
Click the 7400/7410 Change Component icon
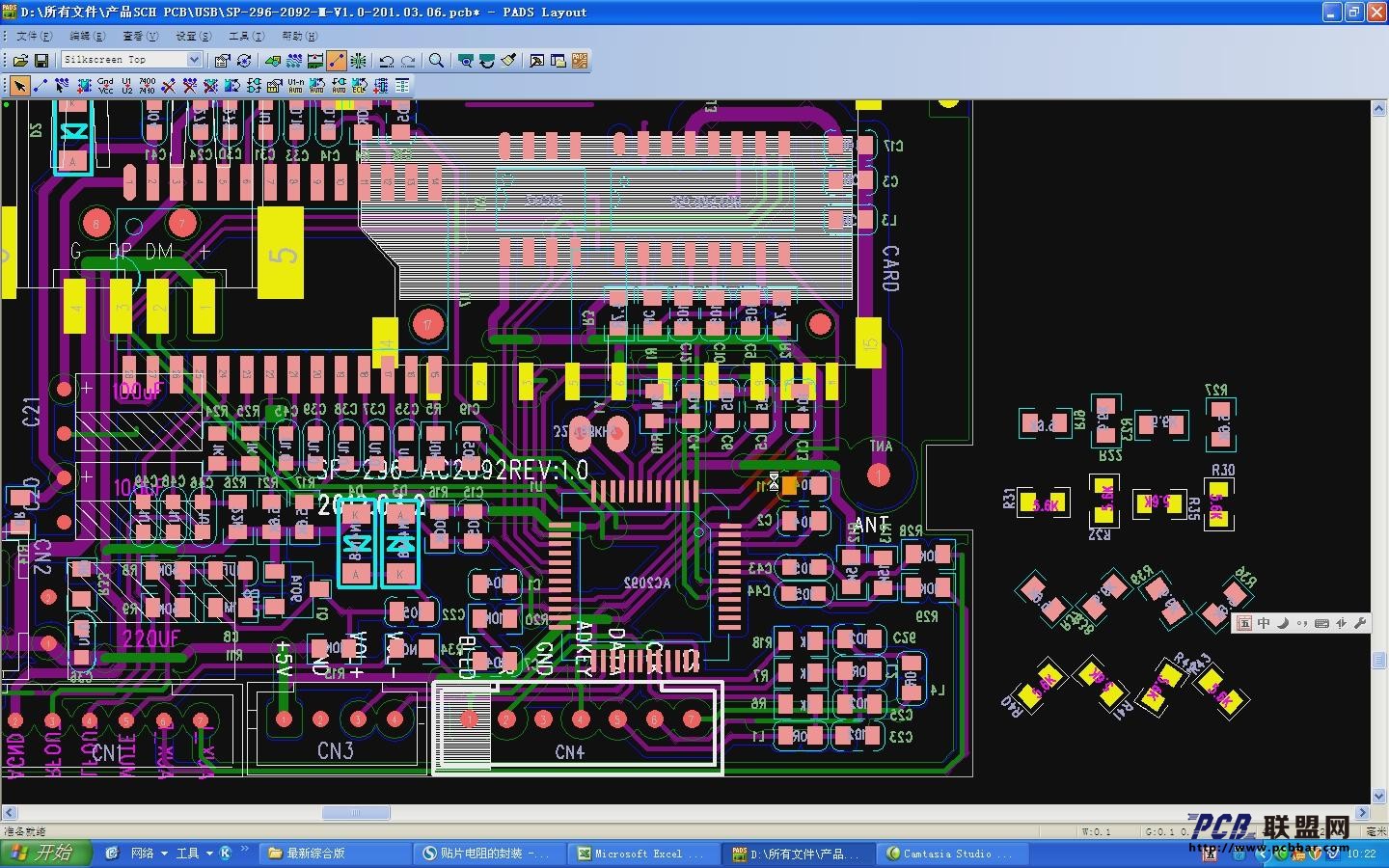click(x=147, y=86)
